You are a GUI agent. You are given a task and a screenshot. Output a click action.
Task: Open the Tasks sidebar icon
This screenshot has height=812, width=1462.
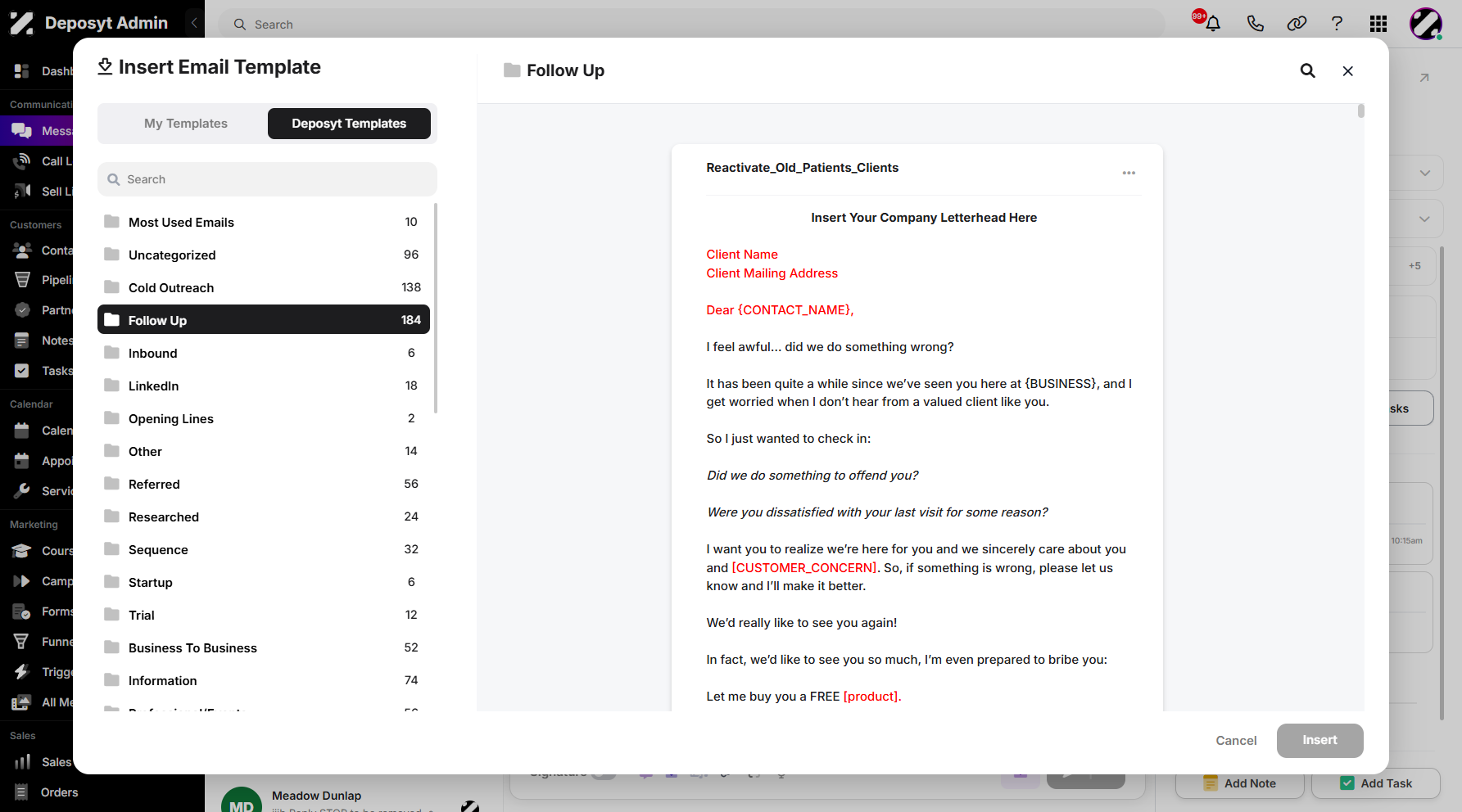(x=22, y=371)
